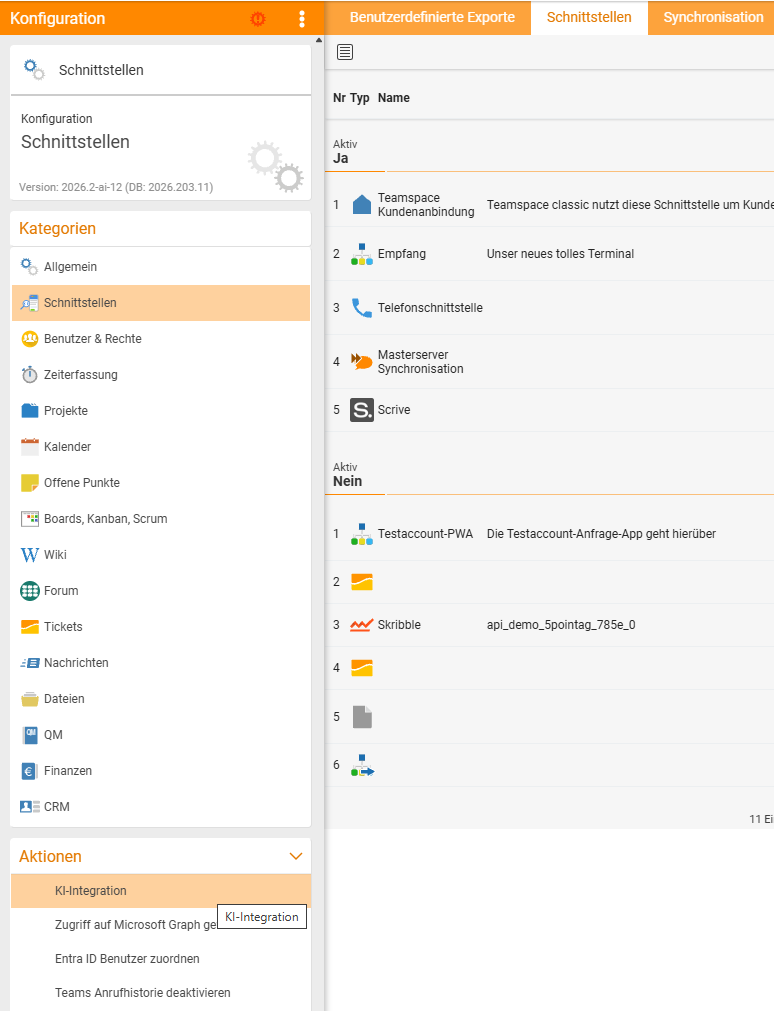Viewport: 774px width, 1011px height.
Task: Click the Benutzer & Rechte icon
Action: click(x=30, y=339)
